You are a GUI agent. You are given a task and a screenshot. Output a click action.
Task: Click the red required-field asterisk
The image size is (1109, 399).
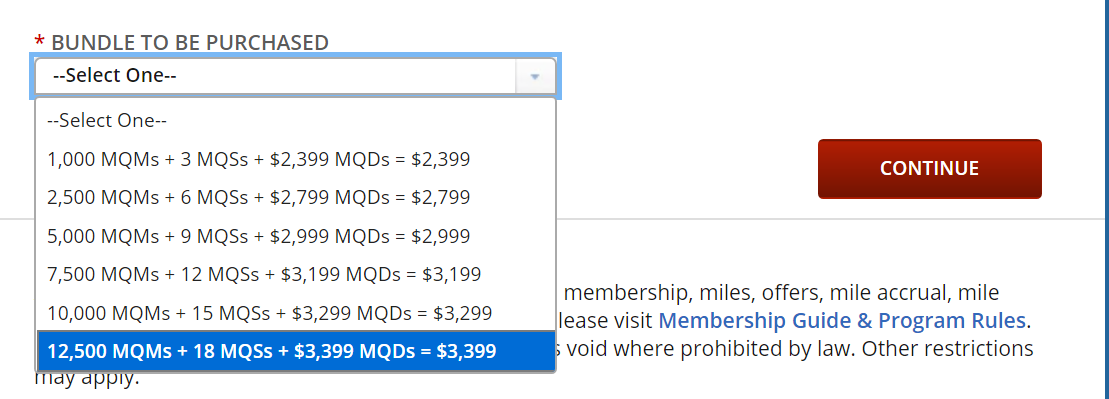[x=40, y=40]
